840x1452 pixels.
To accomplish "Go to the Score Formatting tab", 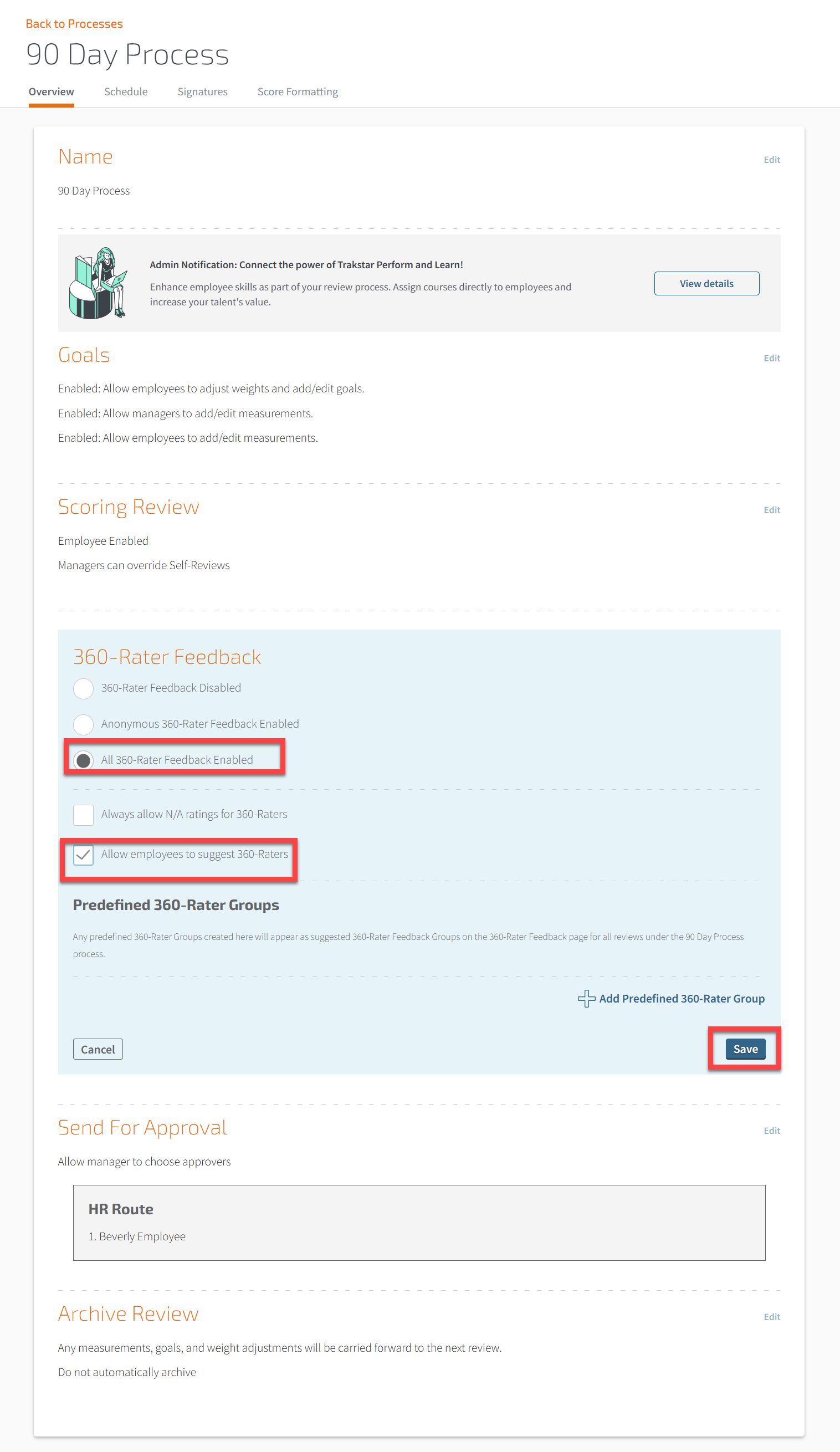I will (298, 91).
